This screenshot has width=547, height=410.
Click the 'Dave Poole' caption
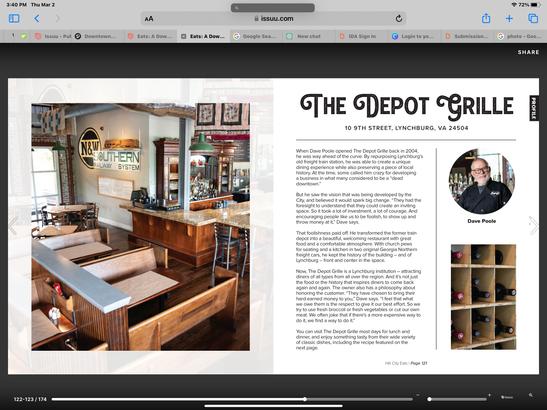coord(481,221)
